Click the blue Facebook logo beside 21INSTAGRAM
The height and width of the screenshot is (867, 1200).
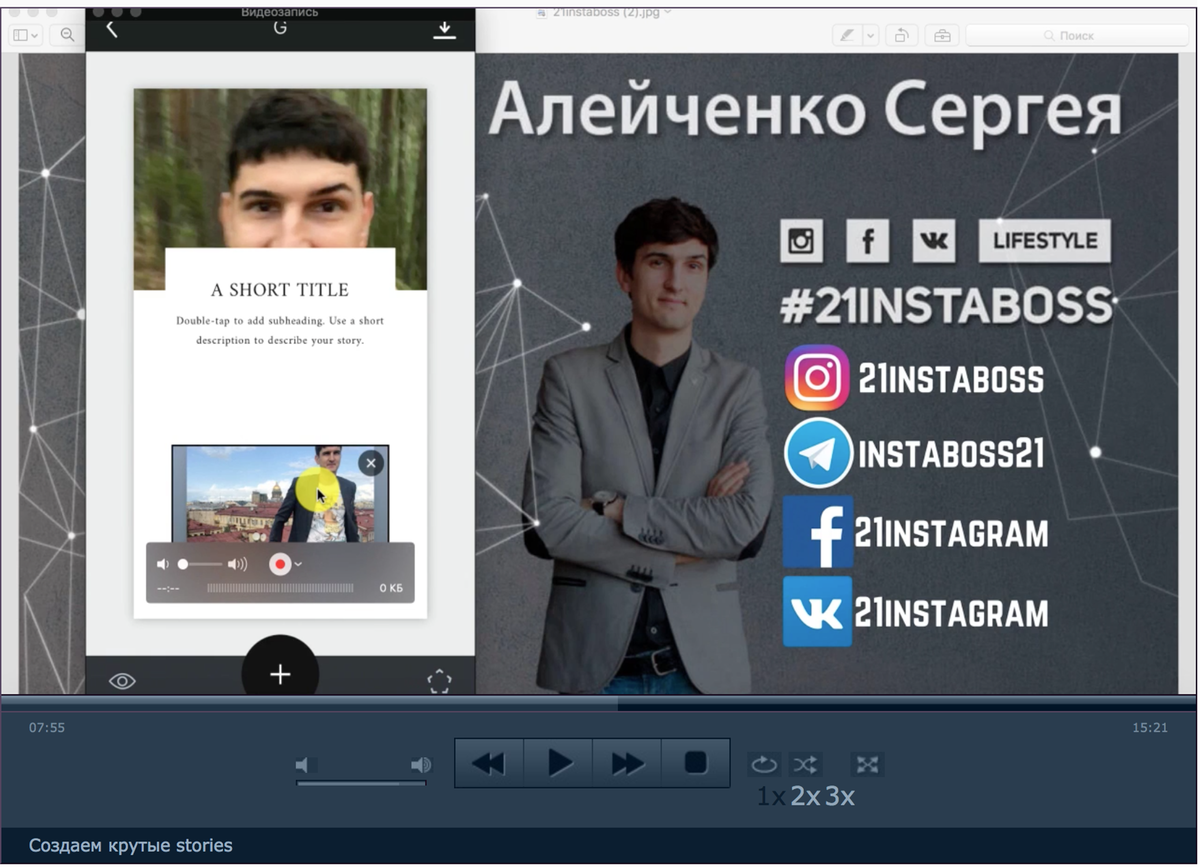click(818, 532)
